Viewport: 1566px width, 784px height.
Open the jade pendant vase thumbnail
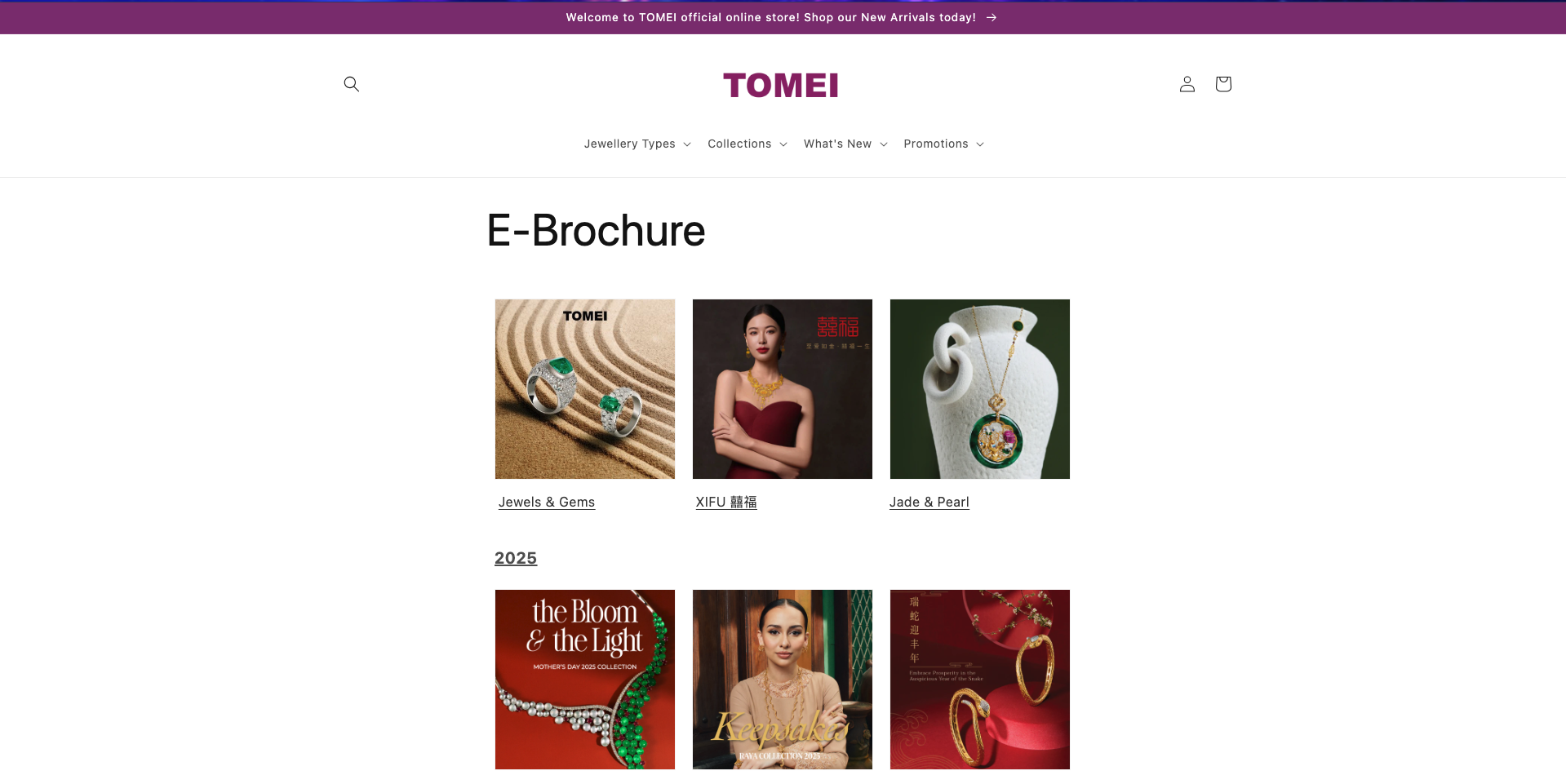[980, 389]
